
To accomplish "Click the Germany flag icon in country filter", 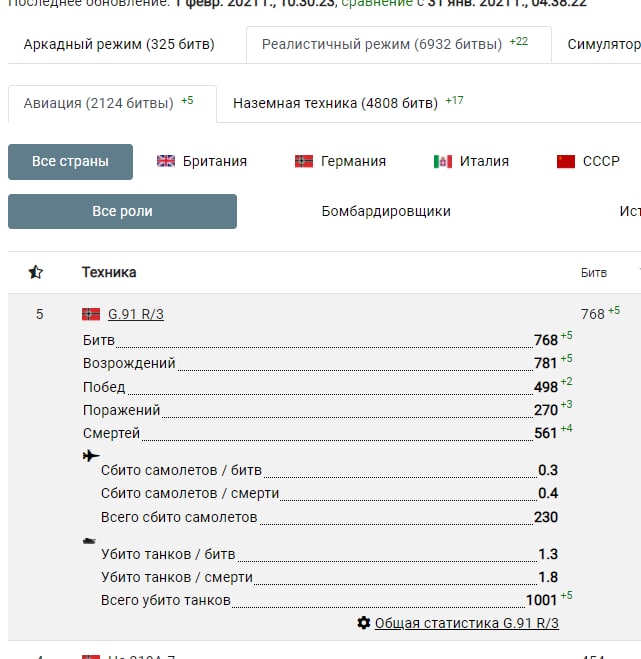I will tap(304, 161).
